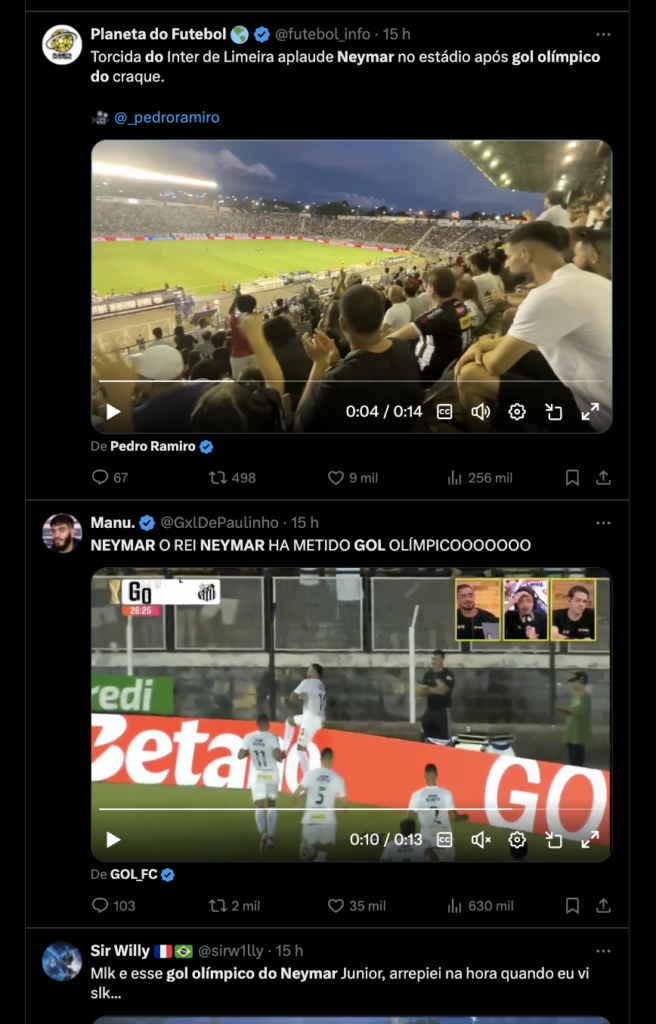View analytics showing 630 mil views
The height and width of the screenshot is (1024, 656).
tap(457, 906)
